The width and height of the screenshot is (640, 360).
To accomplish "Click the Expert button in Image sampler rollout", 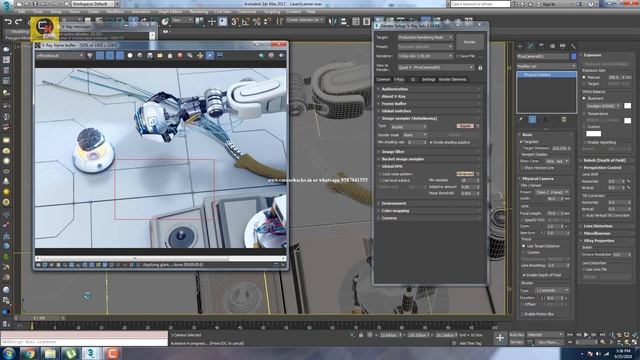I will coord(465,126).
